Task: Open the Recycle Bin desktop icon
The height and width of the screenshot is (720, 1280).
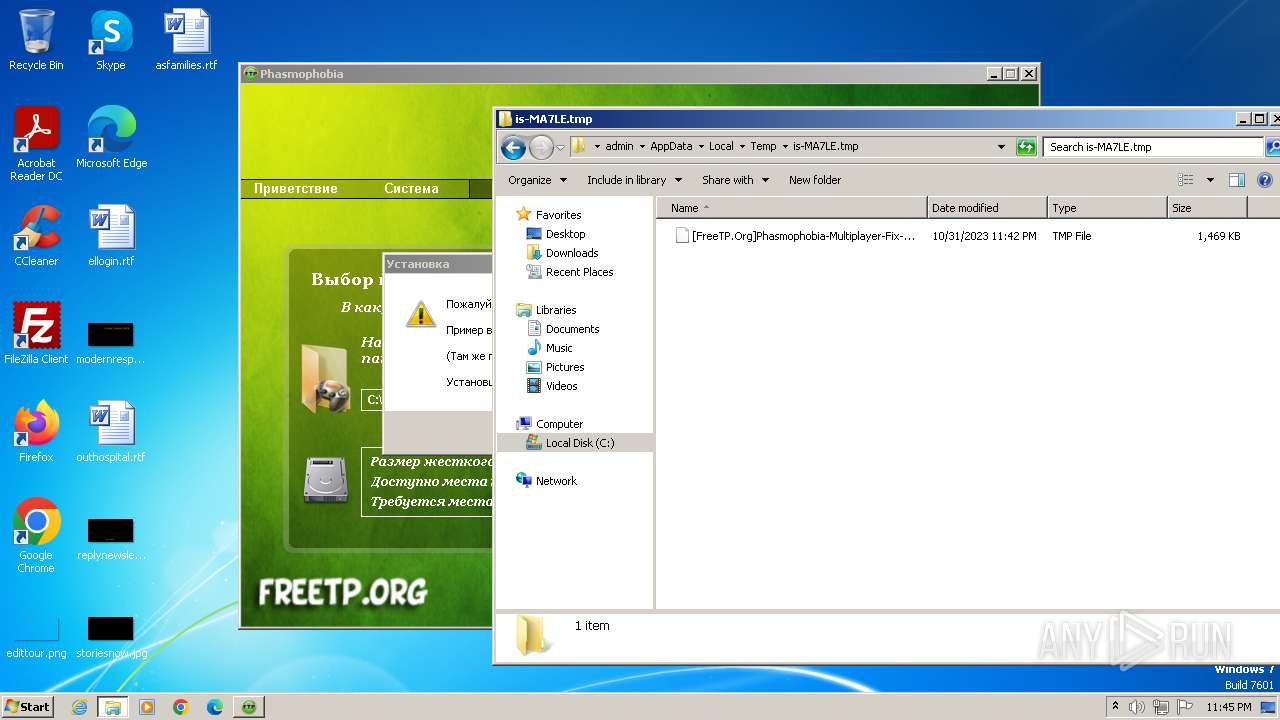Action: [36, 40]
